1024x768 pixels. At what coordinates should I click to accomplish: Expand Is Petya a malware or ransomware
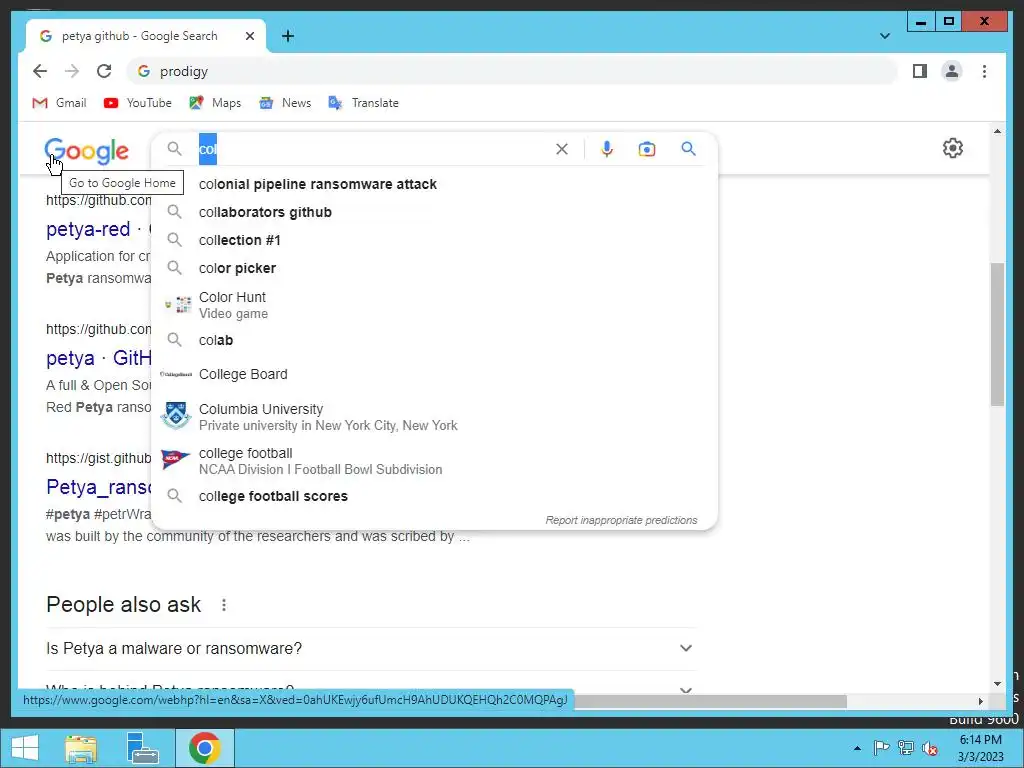point(371,648)
